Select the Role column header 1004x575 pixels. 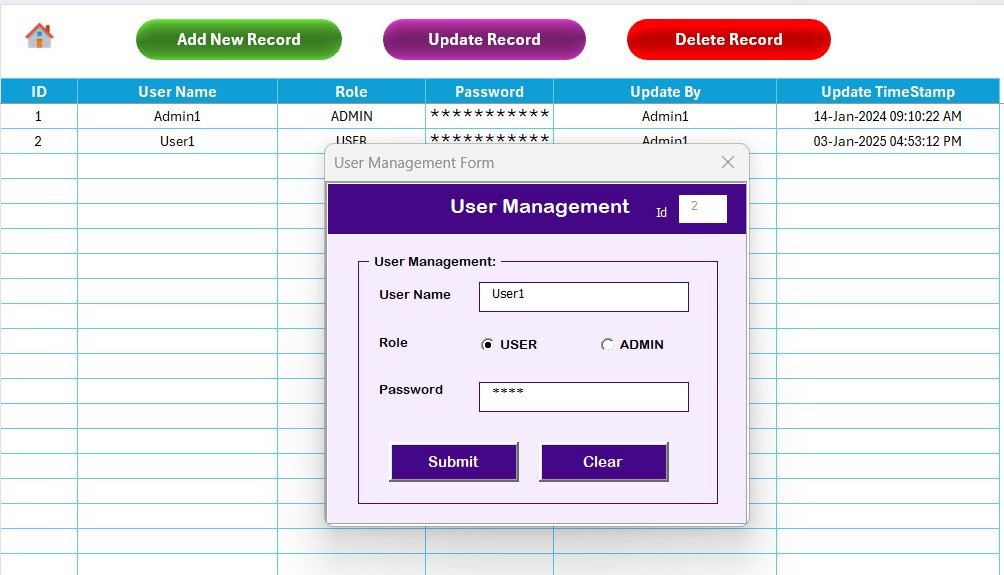click(x=352, y=92)
